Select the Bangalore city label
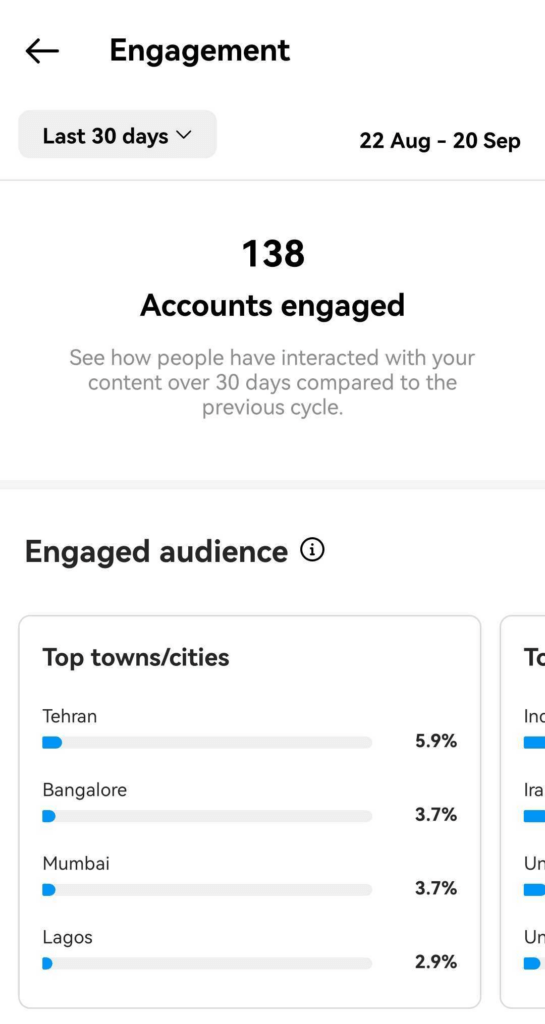545x1024 pixels. 85,790
